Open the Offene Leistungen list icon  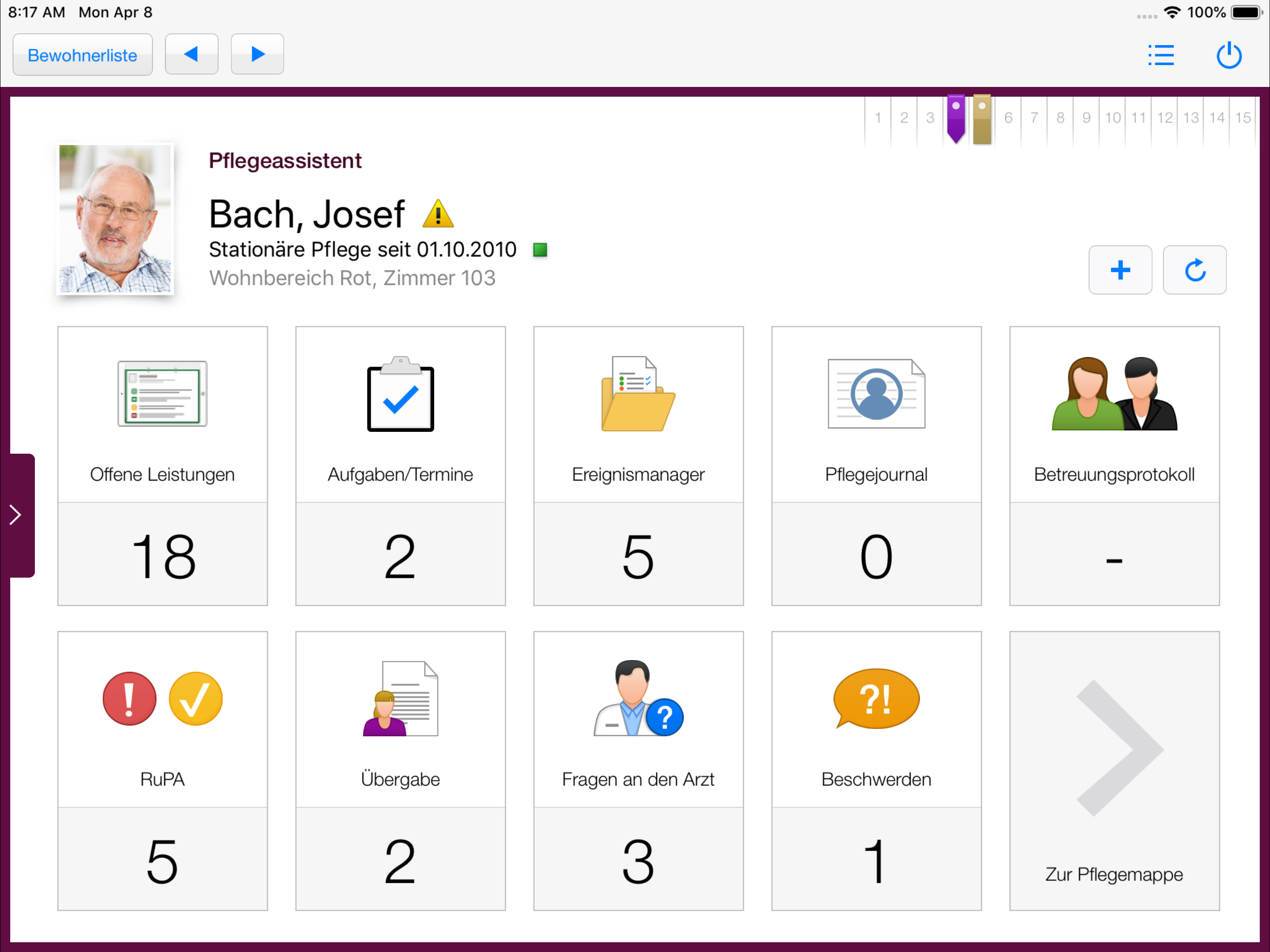click(163, 394)
